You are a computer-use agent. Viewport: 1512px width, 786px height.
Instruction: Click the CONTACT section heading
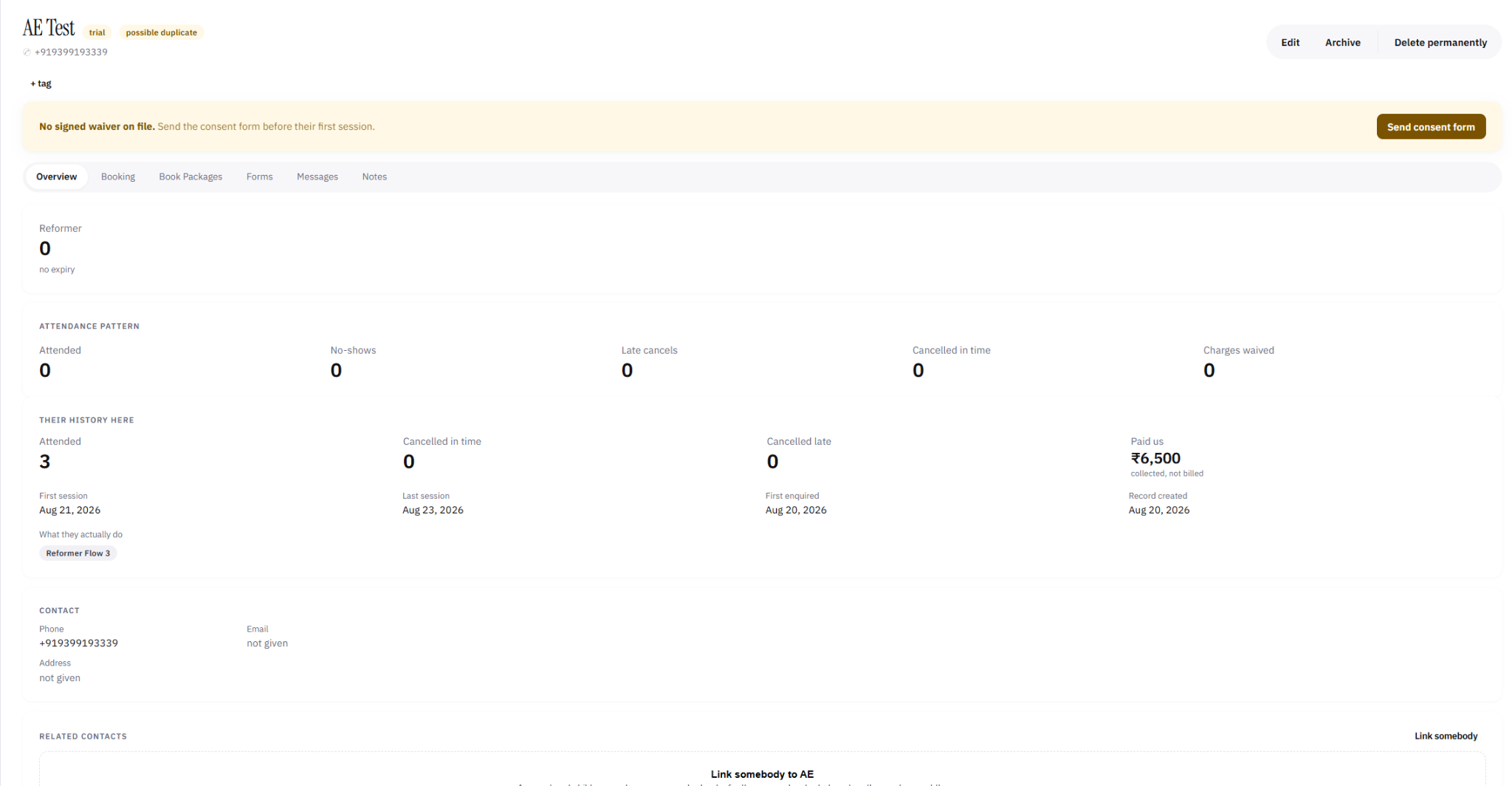click(x=59, y=610)
